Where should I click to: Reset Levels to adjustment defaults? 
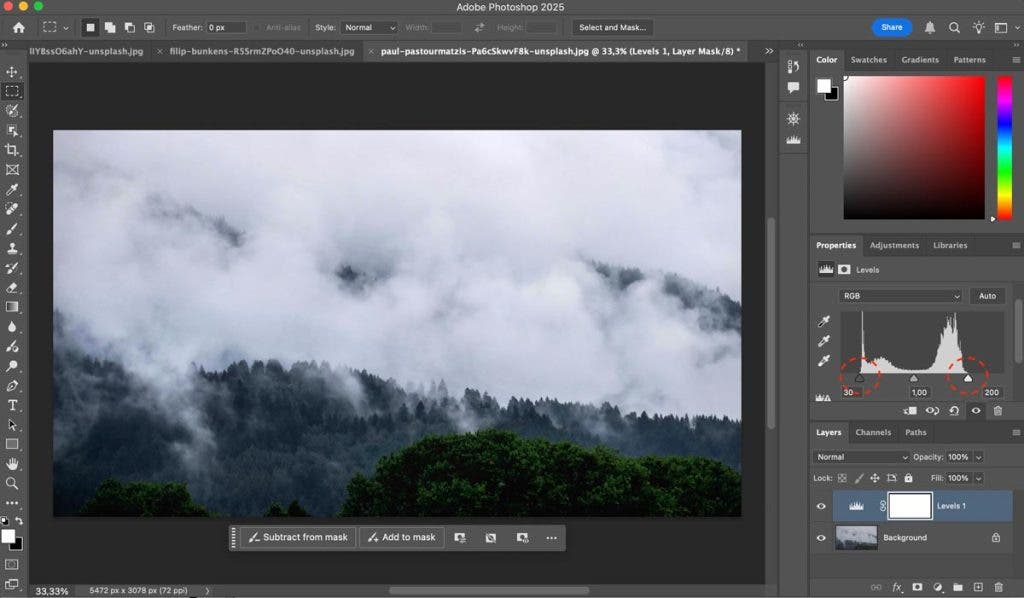click(954, 411)
